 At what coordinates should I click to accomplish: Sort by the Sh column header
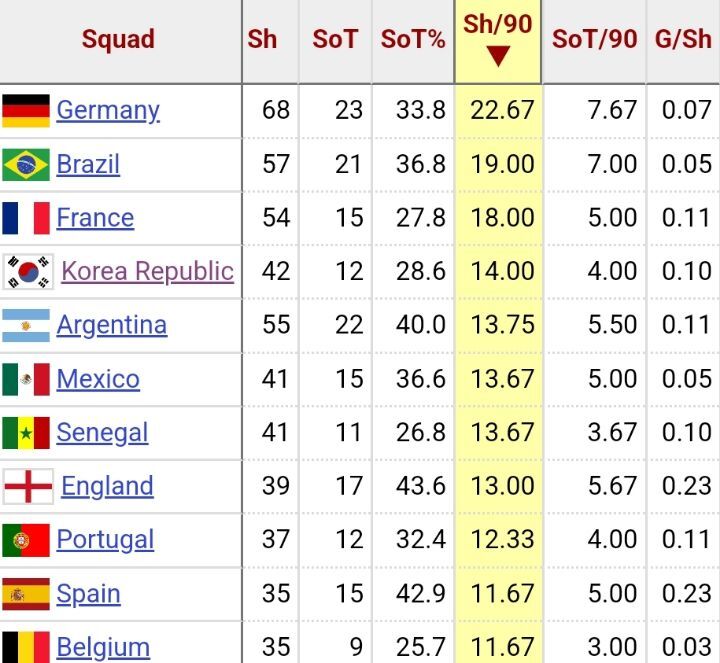click(x=262, y=39)
